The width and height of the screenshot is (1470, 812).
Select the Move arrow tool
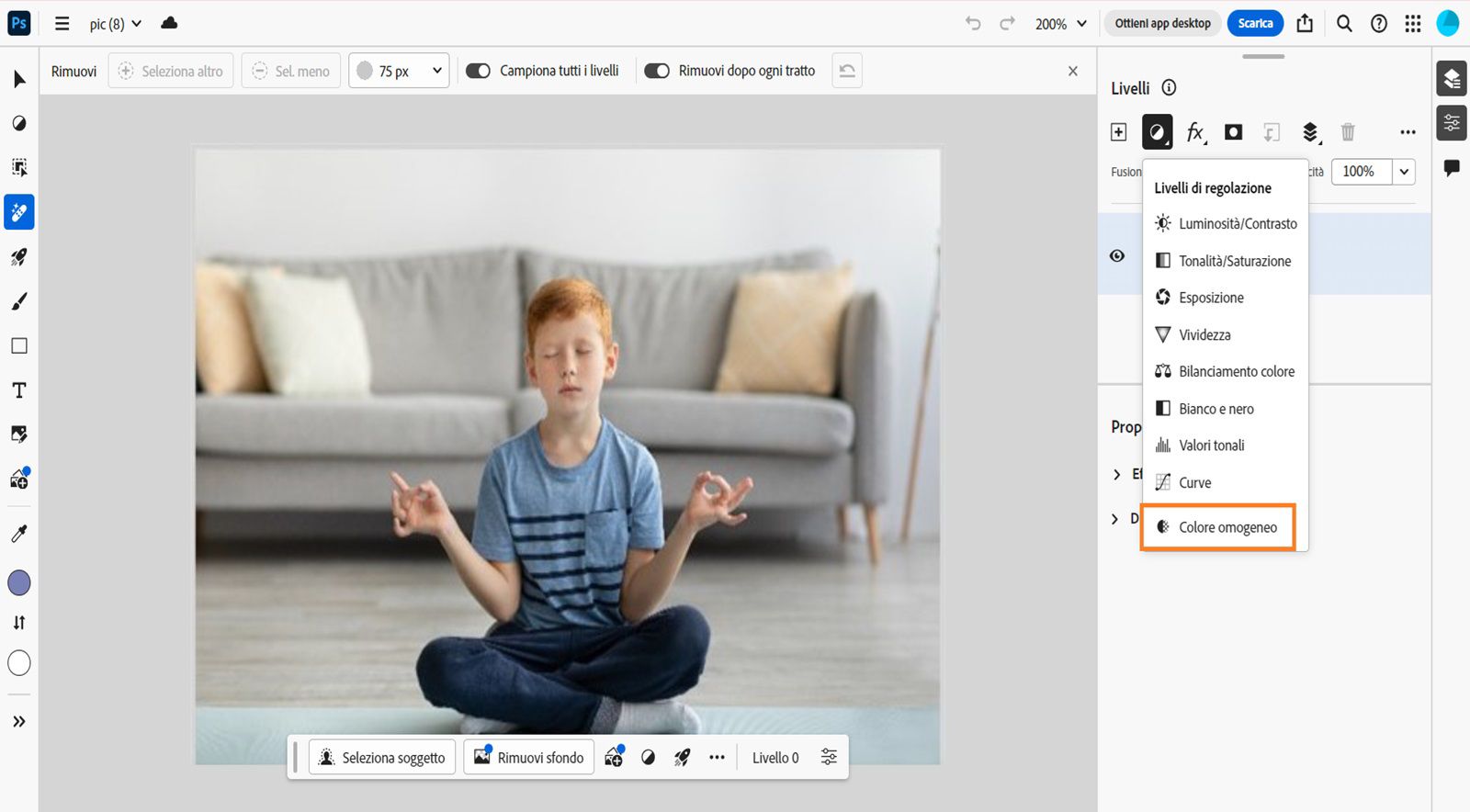pyautogui.click(x=19, y=80)
